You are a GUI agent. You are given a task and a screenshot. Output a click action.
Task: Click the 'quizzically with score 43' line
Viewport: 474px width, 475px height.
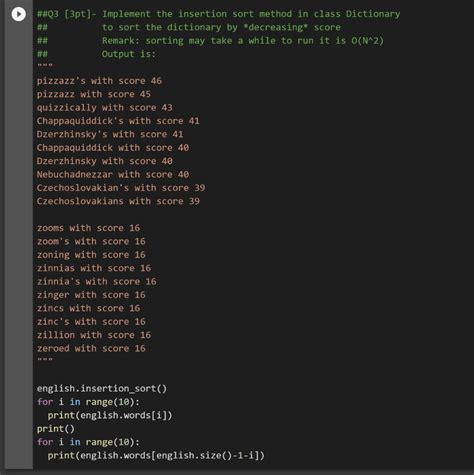pyautogui.click(x=104, y=108)
